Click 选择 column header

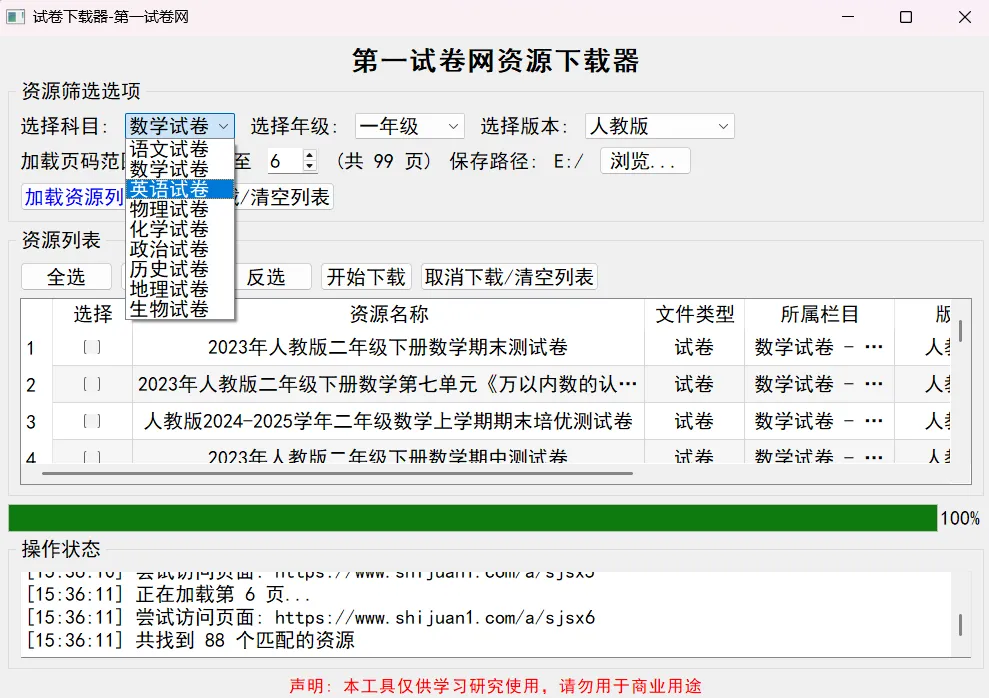click(x=93, y=314)
